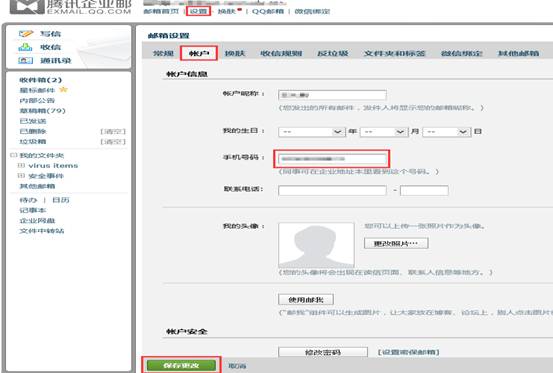Open 设置 in the top navigation
The image size is (553, 373).
198,11
